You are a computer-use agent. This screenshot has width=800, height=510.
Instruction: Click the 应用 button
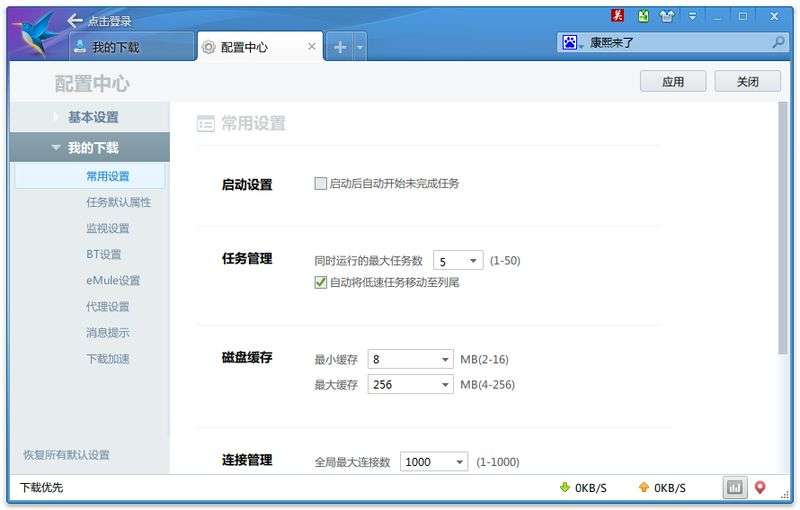point(673,82)
